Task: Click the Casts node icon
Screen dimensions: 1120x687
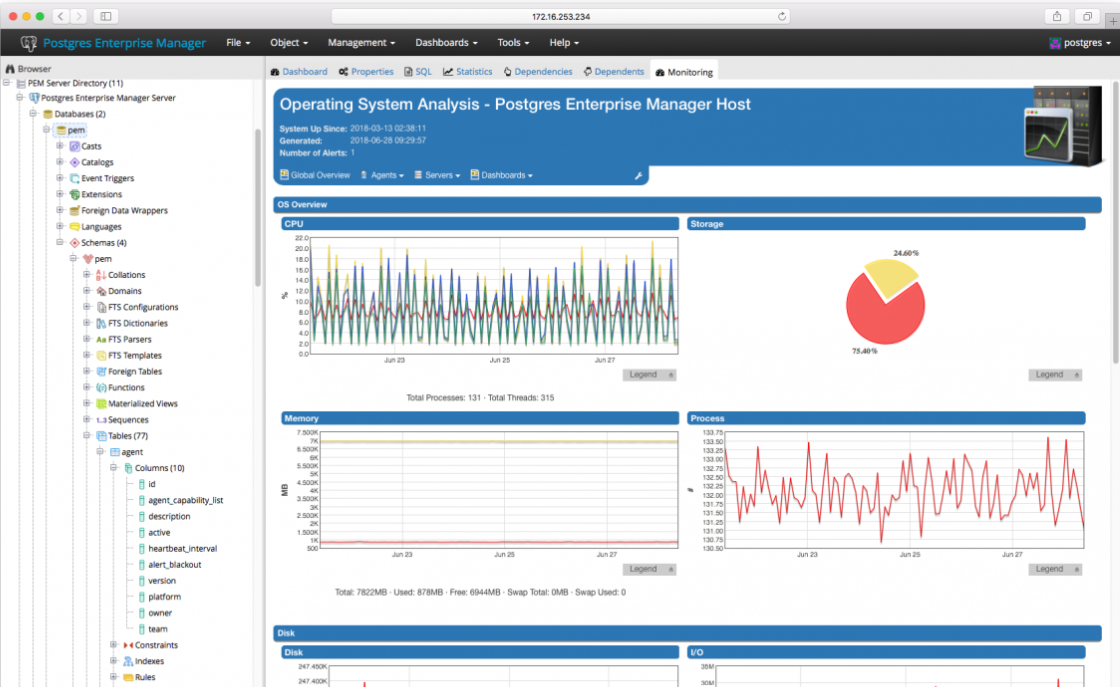Action: (x=74, y=146)
